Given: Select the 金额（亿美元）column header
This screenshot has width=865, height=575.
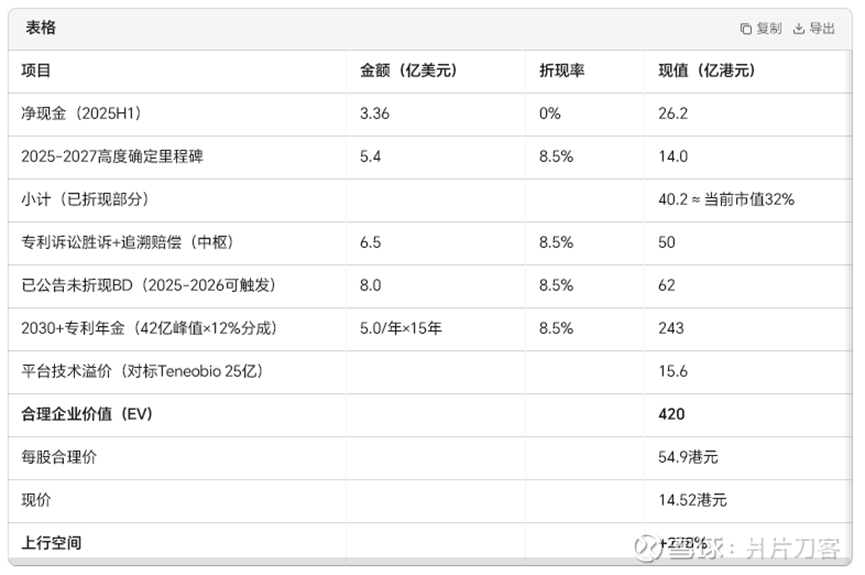Looking at the screenshot, I should click(408, 71).
